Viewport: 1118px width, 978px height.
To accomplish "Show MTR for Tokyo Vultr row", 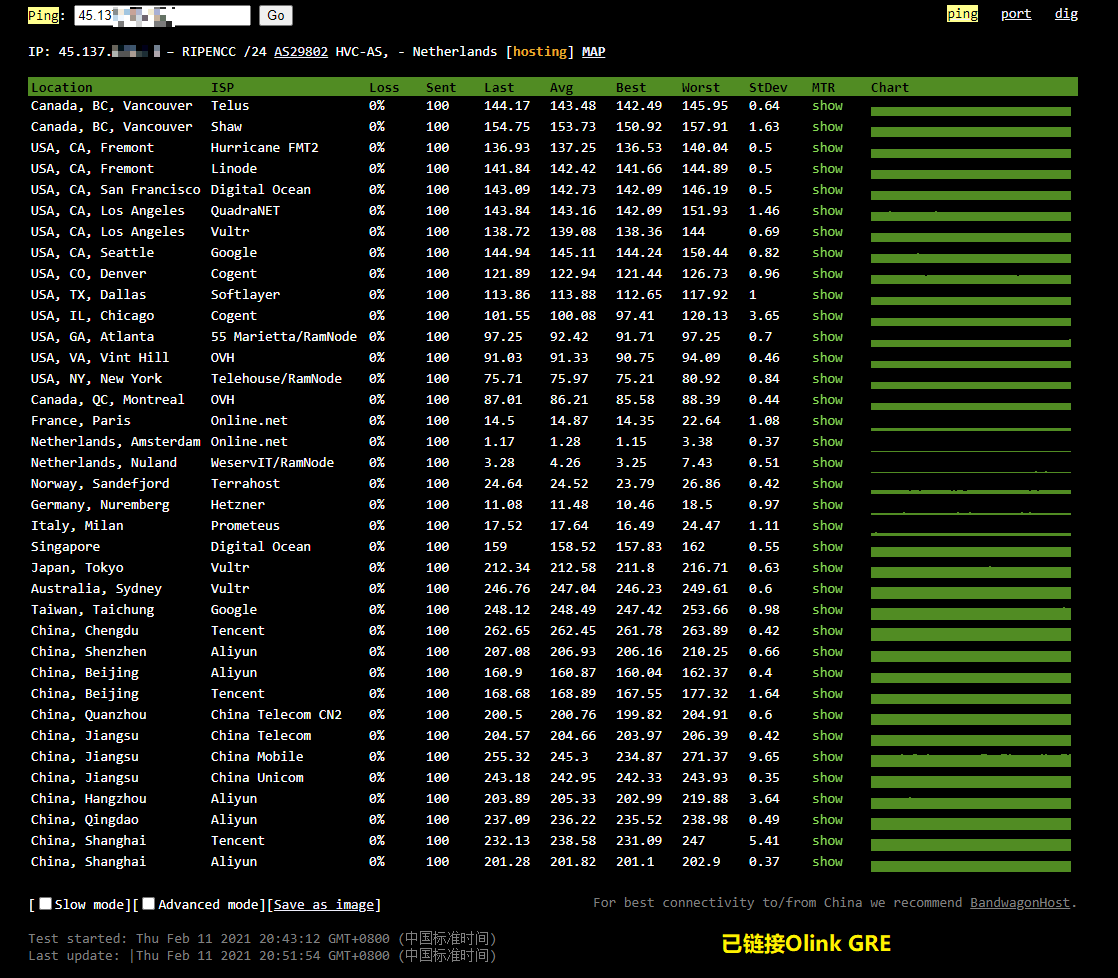I will coord(827,568).
